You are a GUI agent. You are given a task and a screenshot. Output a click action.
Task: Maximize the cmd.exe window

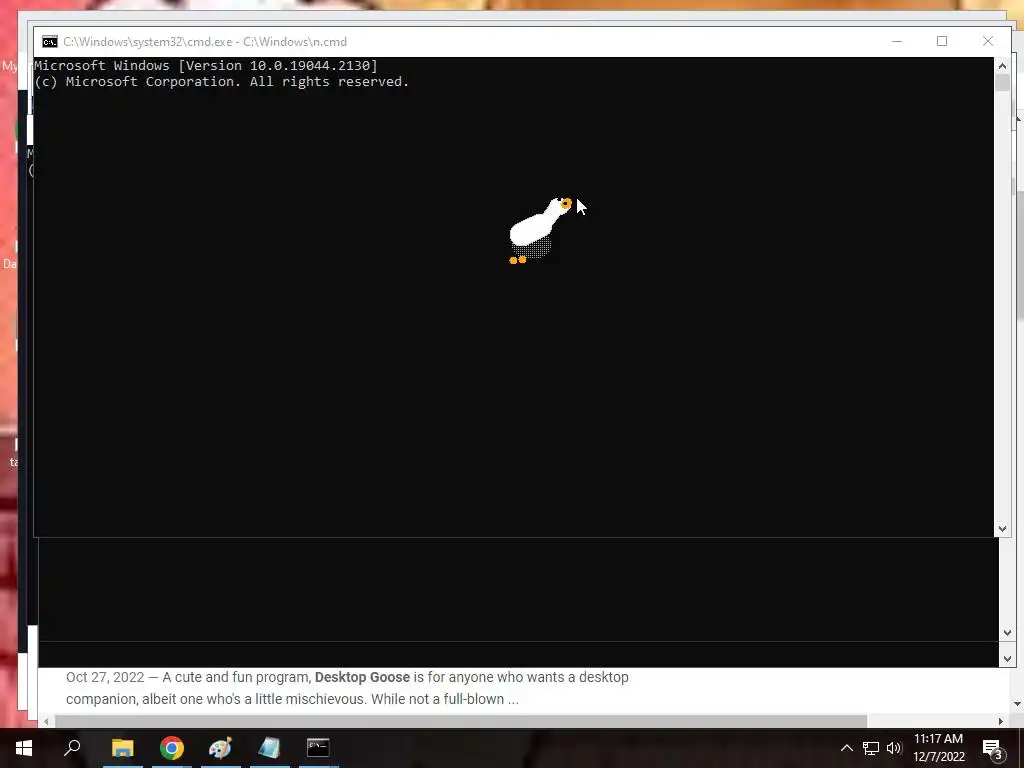(x=942, y=41)
